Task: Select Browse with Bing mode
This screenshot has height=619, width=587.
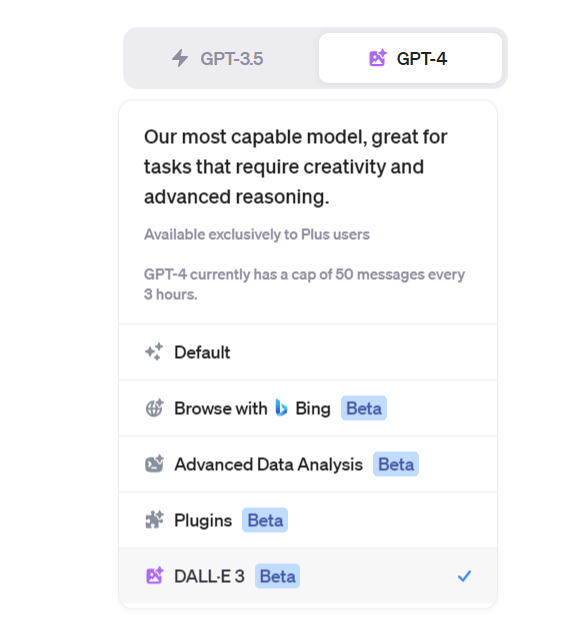Action: [308, 408]
